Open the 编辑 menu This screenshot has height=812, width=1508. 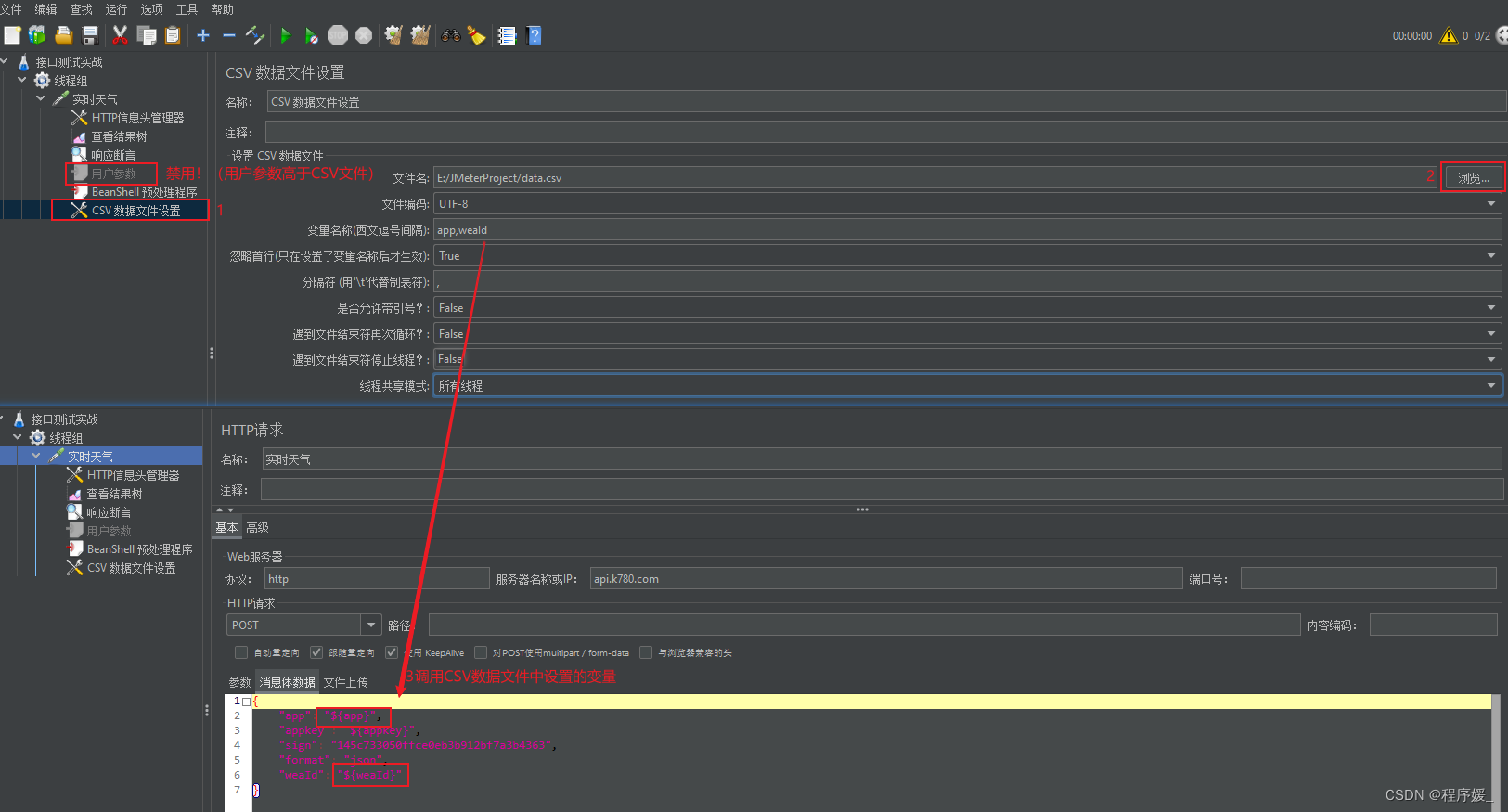click(x=45, y=9)
